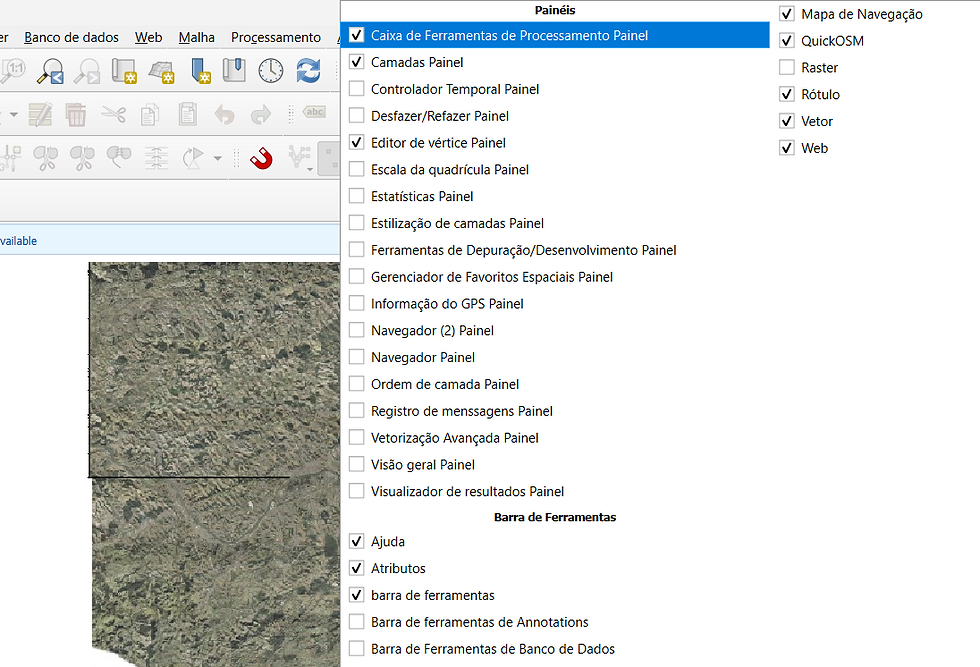
Task: Click the Undo arrow icon
Action: (224, 114)
